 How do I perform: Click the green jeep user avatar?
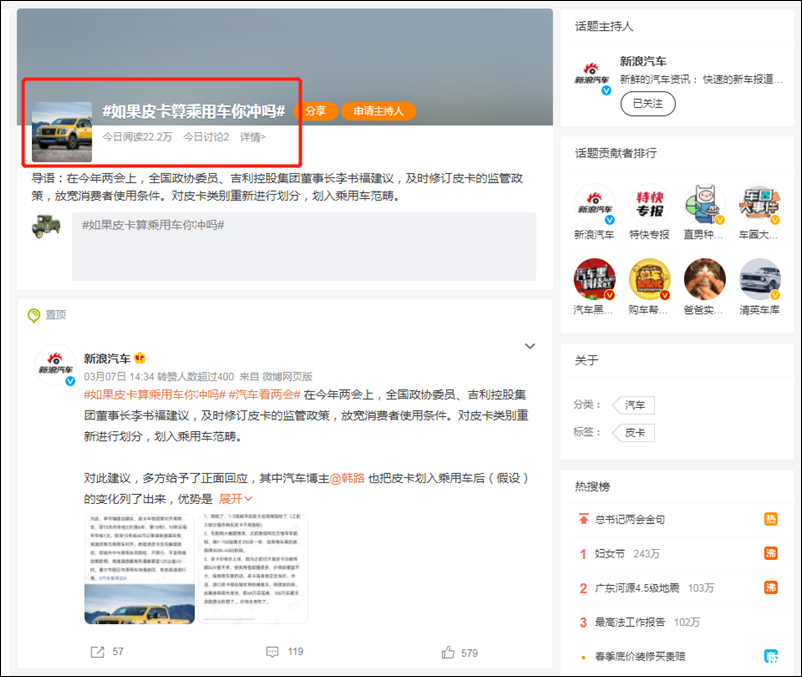click(x=46, y=226)
